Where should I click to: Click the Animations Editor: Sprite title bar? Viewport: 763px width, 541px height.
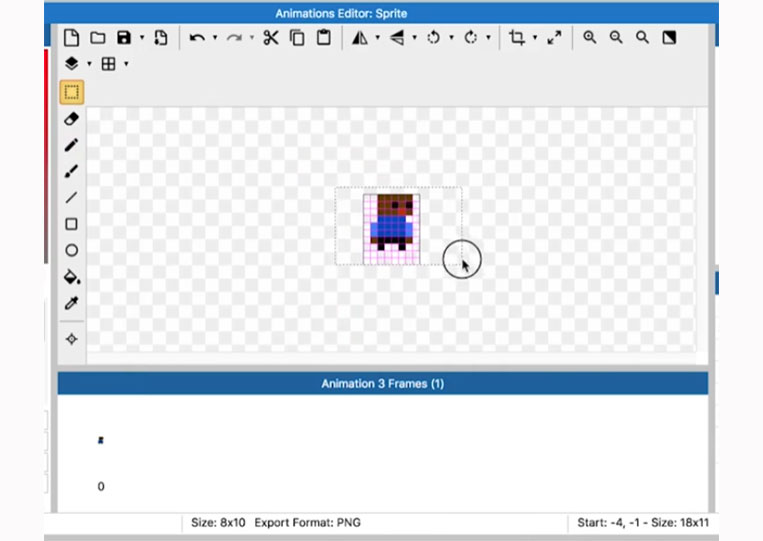tap(341, 13)
